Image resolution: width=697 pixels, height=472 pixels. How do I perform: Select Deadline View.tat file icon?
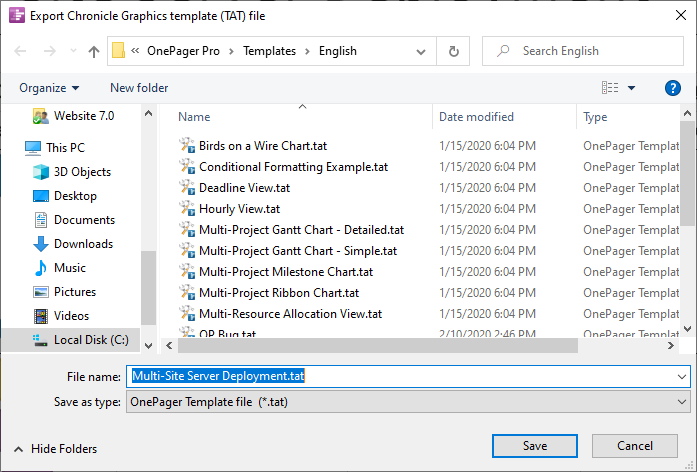[x=187, y=188]
